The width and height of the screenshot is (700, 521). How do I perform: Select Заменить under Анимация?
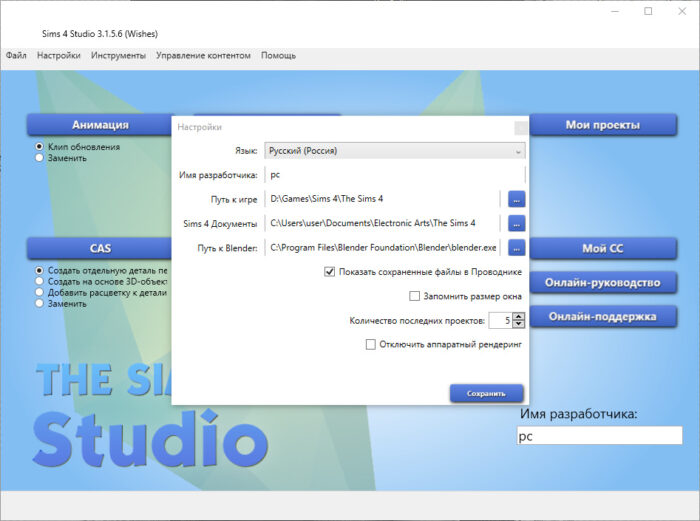[39, 158]
